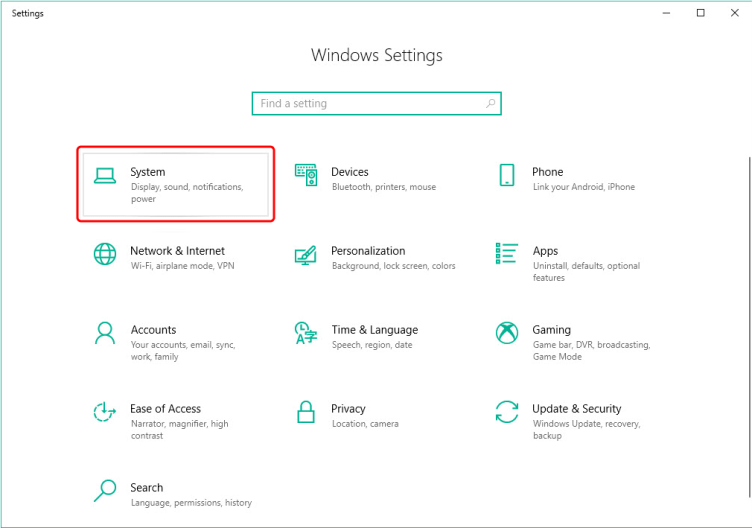Click 'Link your Android, iPhone' description
The image size is (752, 528).
[584, 187]
